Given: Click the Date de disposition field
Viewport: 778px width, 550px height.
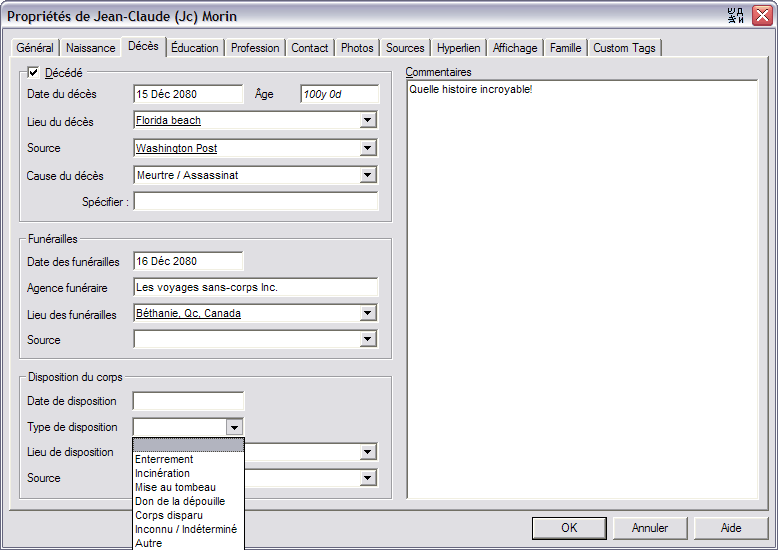Looking at the screenshot, I should [188, 401].
